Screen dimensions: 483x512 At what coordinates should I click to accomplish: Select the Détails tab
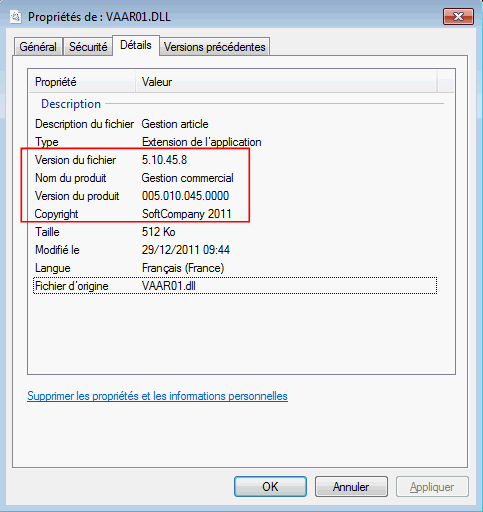tap(136, 45)
